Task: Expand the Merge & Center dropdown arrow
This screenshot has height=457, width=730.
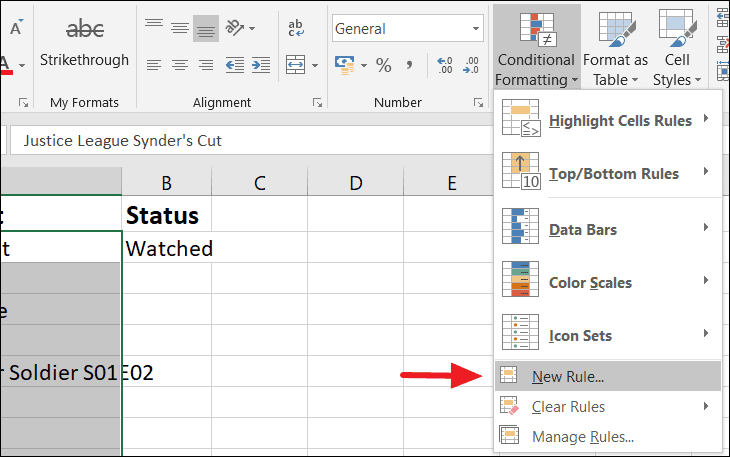Action: pyautogui.click(x=315, y=65)
